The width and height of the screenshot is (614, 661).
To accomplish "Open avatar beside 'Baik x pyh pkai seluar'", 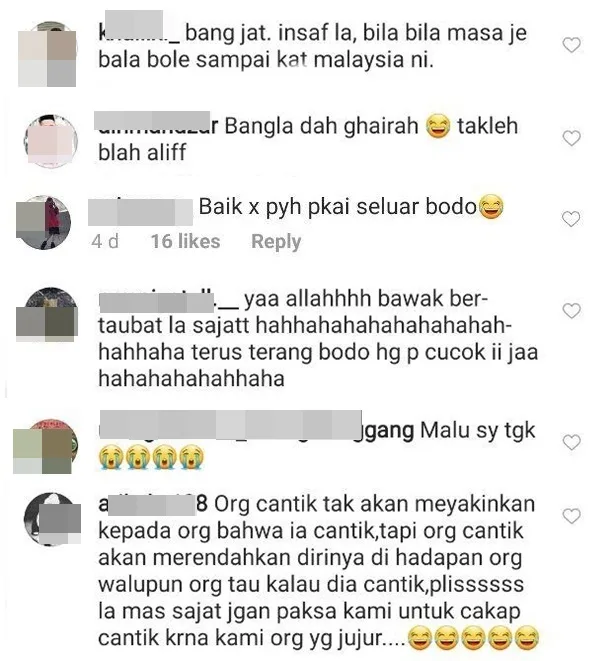I will tap(43, 223).
